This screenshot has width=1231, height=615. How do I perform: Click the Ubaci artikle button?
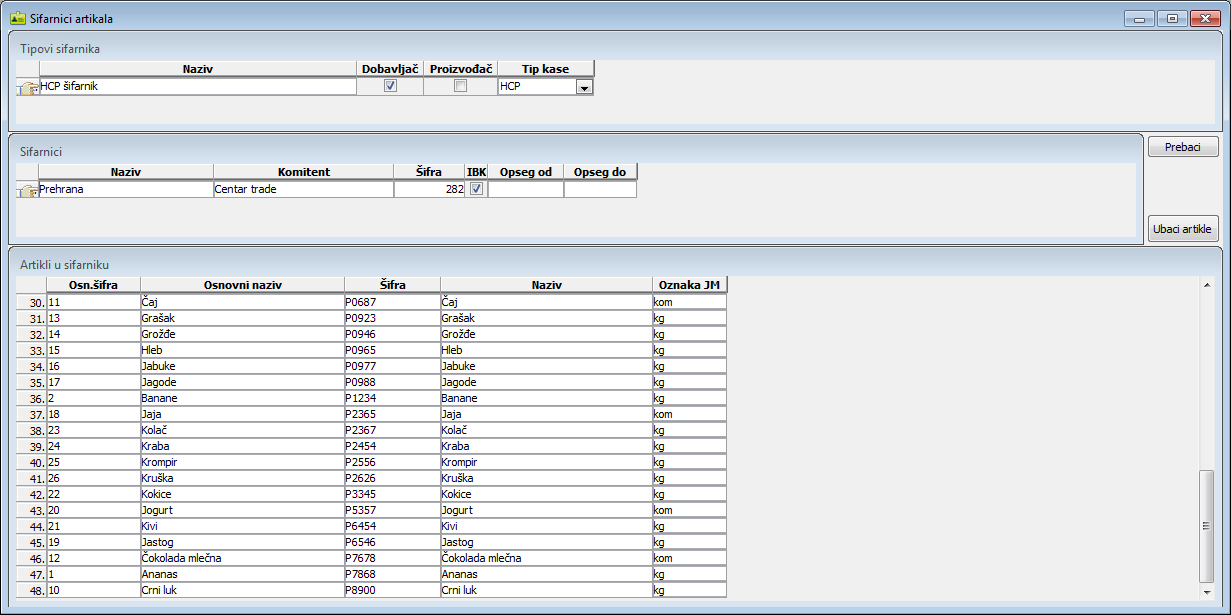click(1183, 229)
